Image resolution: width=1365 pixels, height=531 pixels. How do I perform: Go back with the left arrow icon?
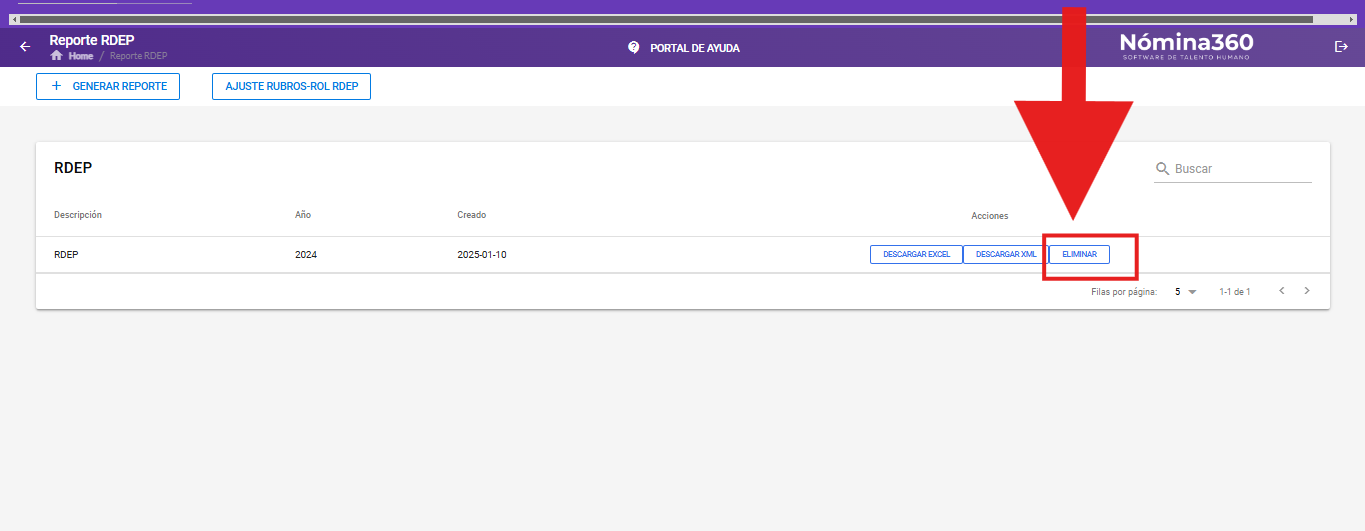coord(25,47)
